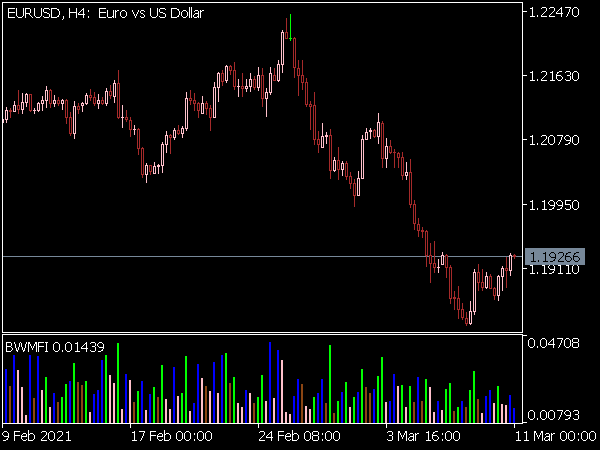Select the BWMFI 0.01439 indicator label
The image size is (600, 450).
click(55, 347)
